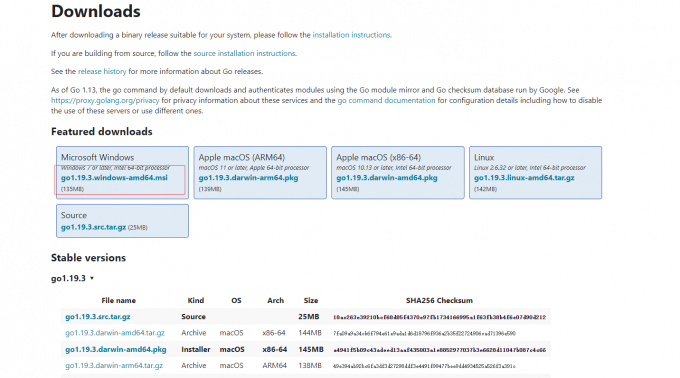680x378 pixels.
Task: Click go1.19.3.src.tar.gz in the table
Action: pos(98,317)
